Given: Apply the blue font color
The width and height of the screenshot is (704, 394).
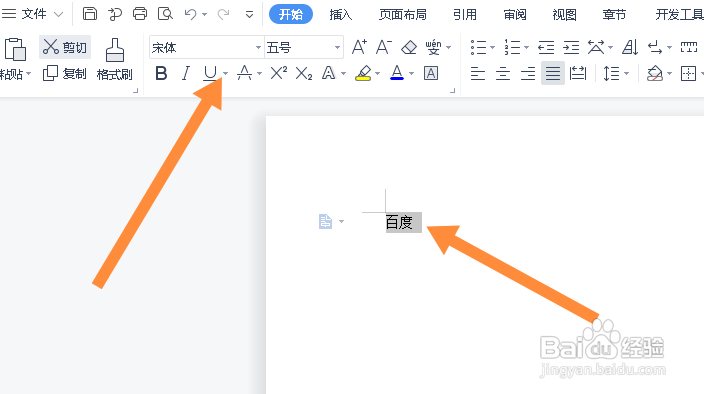Looking at the screenshot, I should [x=397, y=73].
